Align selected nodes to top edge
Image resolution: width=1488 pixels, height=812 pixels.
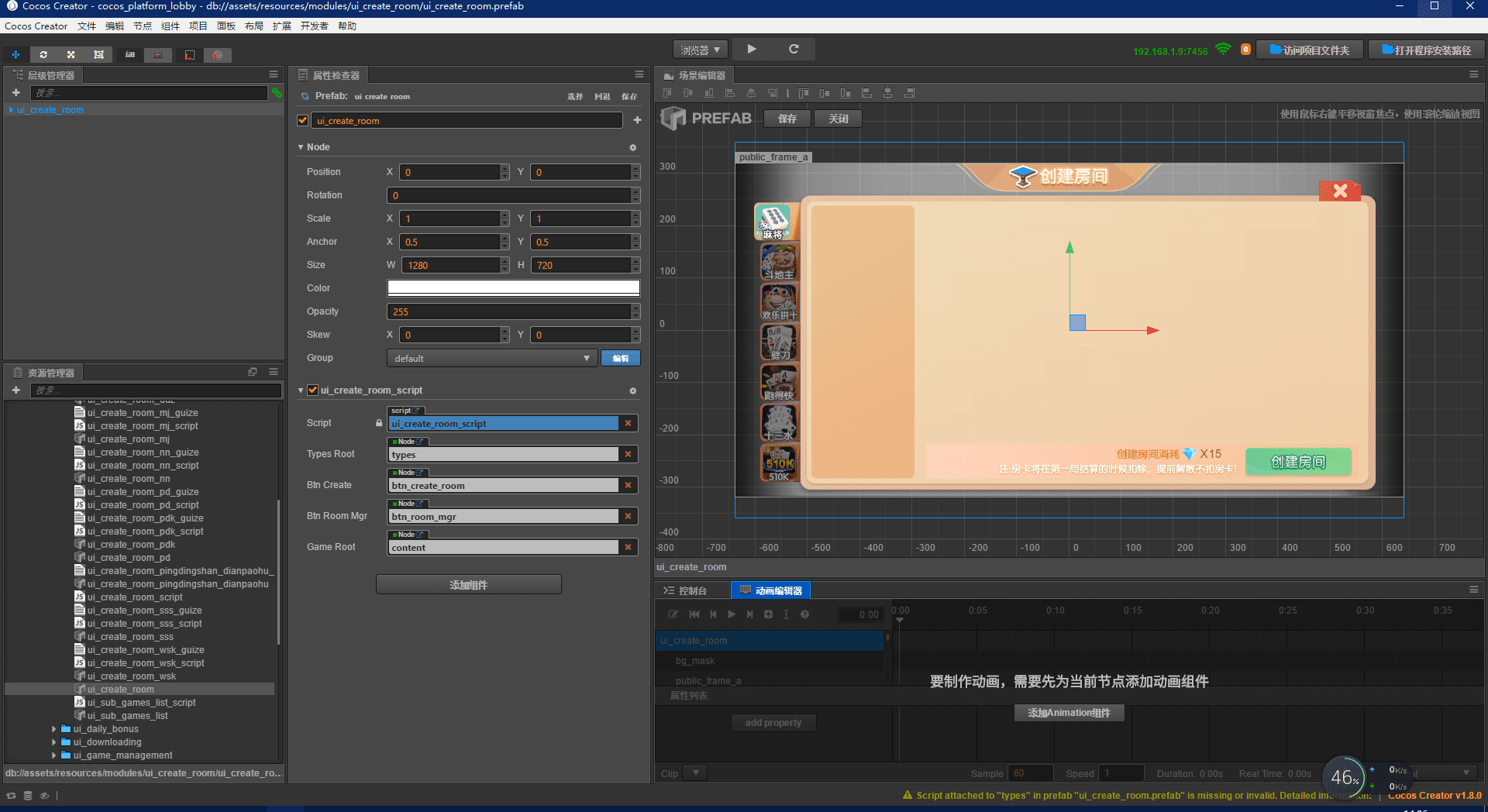pos(666,93)
